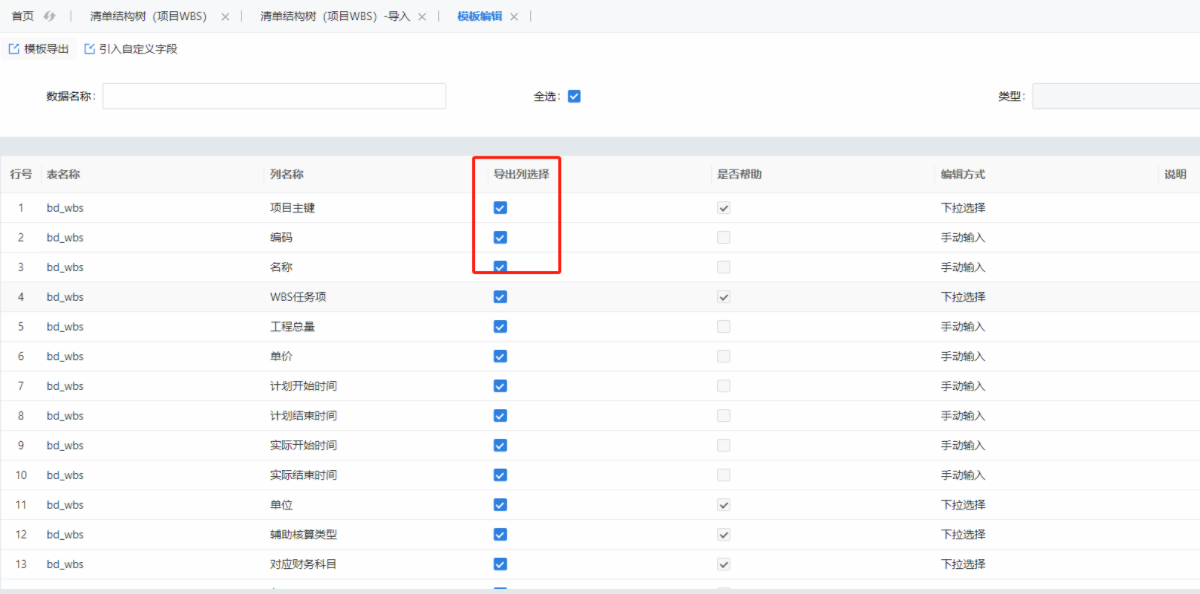Click the 模板导出 export icon
Viewport: 1200px width, 594px height.
click(14, 48)
